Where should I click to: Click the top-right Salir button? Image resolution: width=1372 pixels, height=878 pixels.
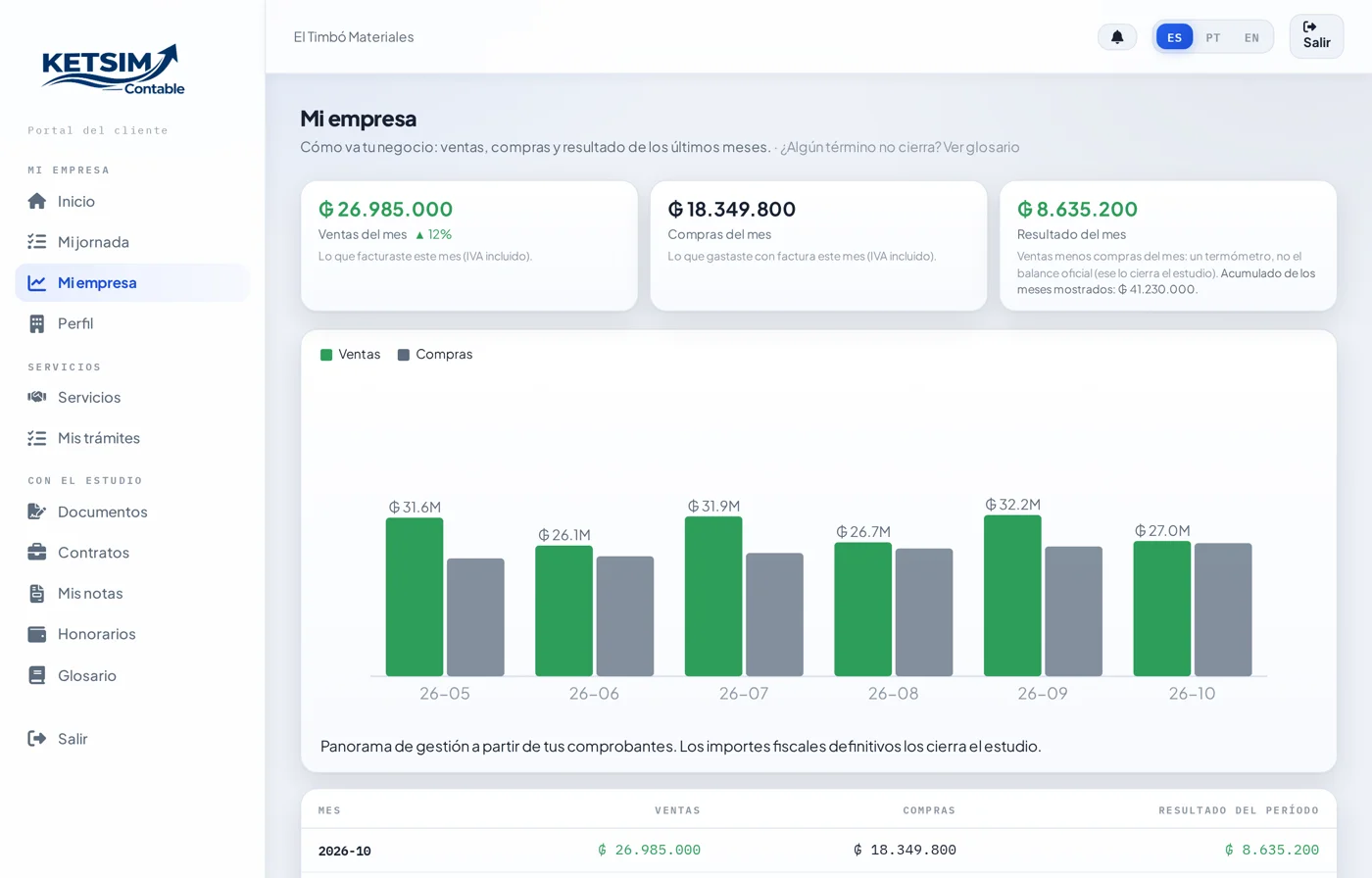point(1316,36)
